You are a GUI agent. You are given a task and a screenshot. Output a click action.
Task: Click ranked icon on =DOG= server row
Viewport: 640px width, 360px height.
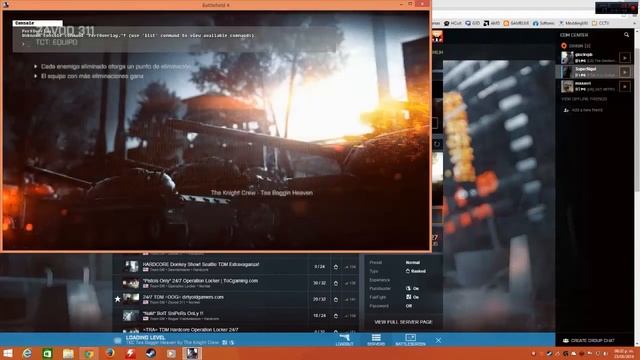(336, 300)
